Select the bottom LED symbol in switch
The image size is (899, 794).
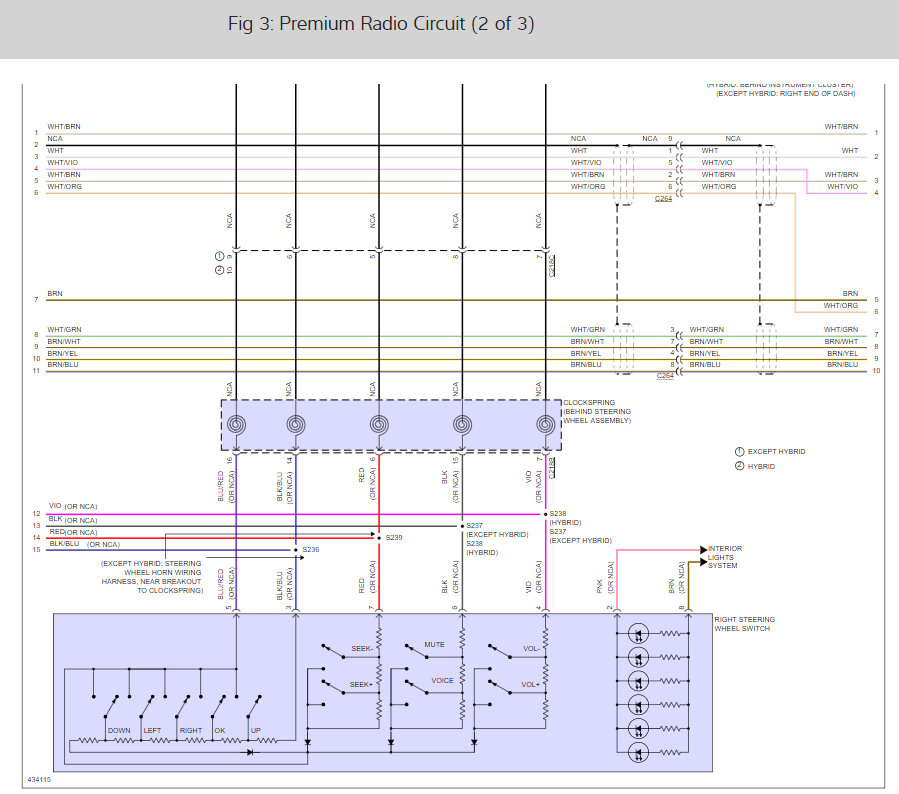click(x=638, y=753)
